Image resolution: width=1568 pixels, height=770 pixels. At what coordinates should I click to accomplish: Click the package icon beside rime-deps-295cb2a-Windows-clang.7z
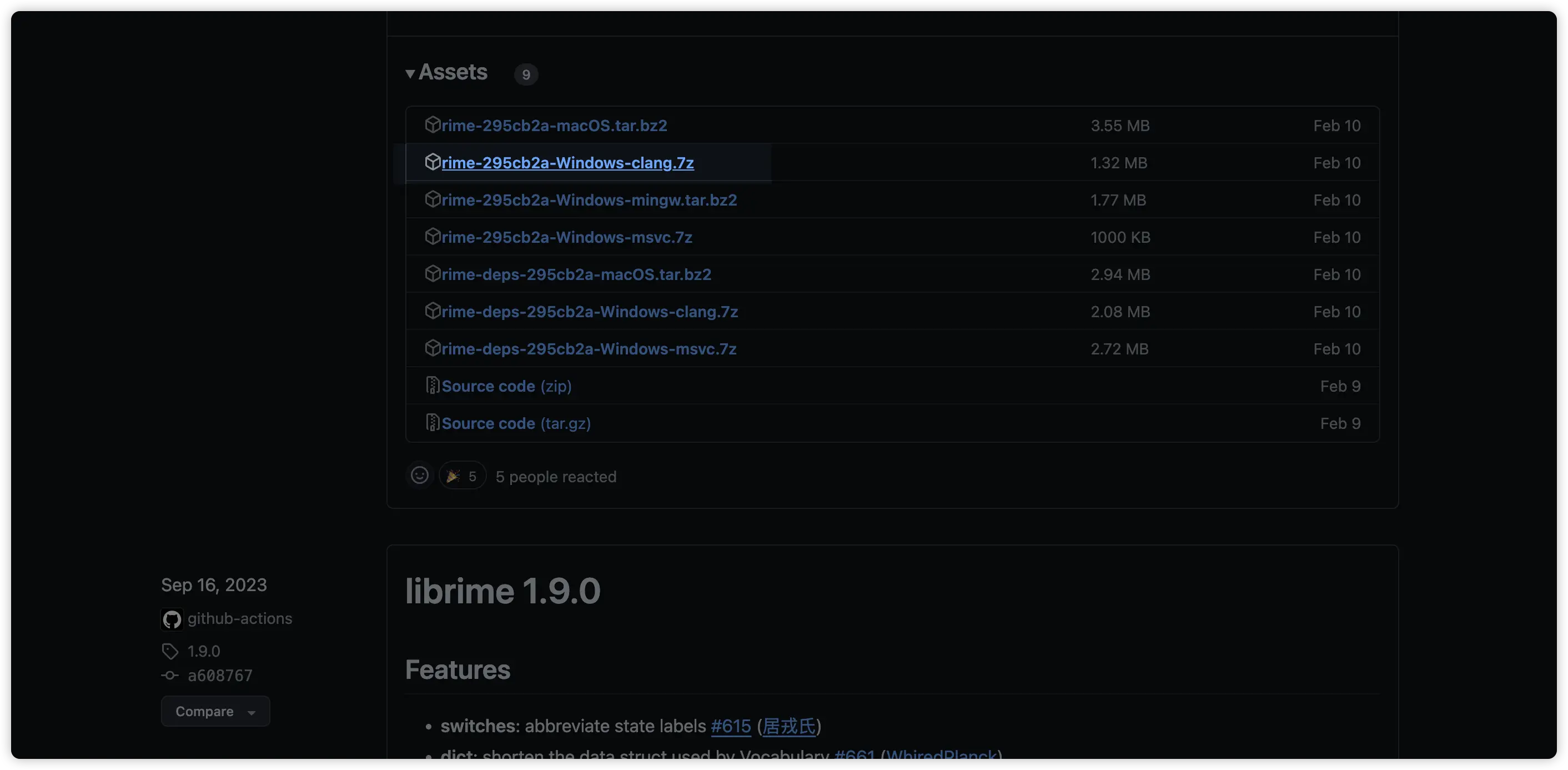pos(432,311)
